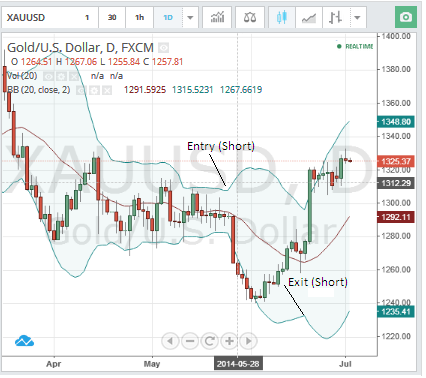The image size is (426, 378).
Task: Remove the Vol (20) indicator
Action: (74, 77)
